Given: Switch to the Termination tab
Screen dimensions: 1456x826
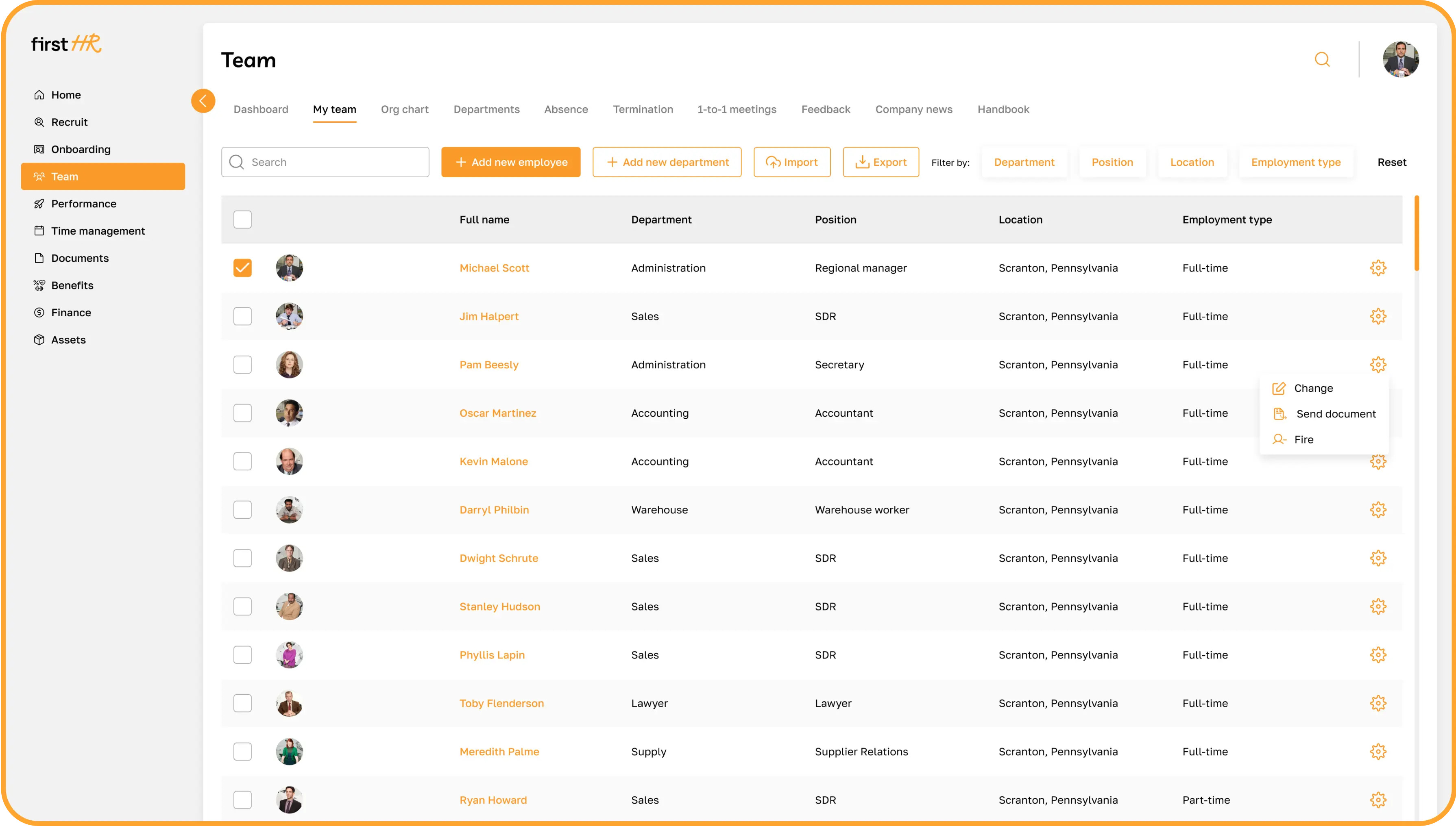Looking at the screenshot, I should coord(643,109).
